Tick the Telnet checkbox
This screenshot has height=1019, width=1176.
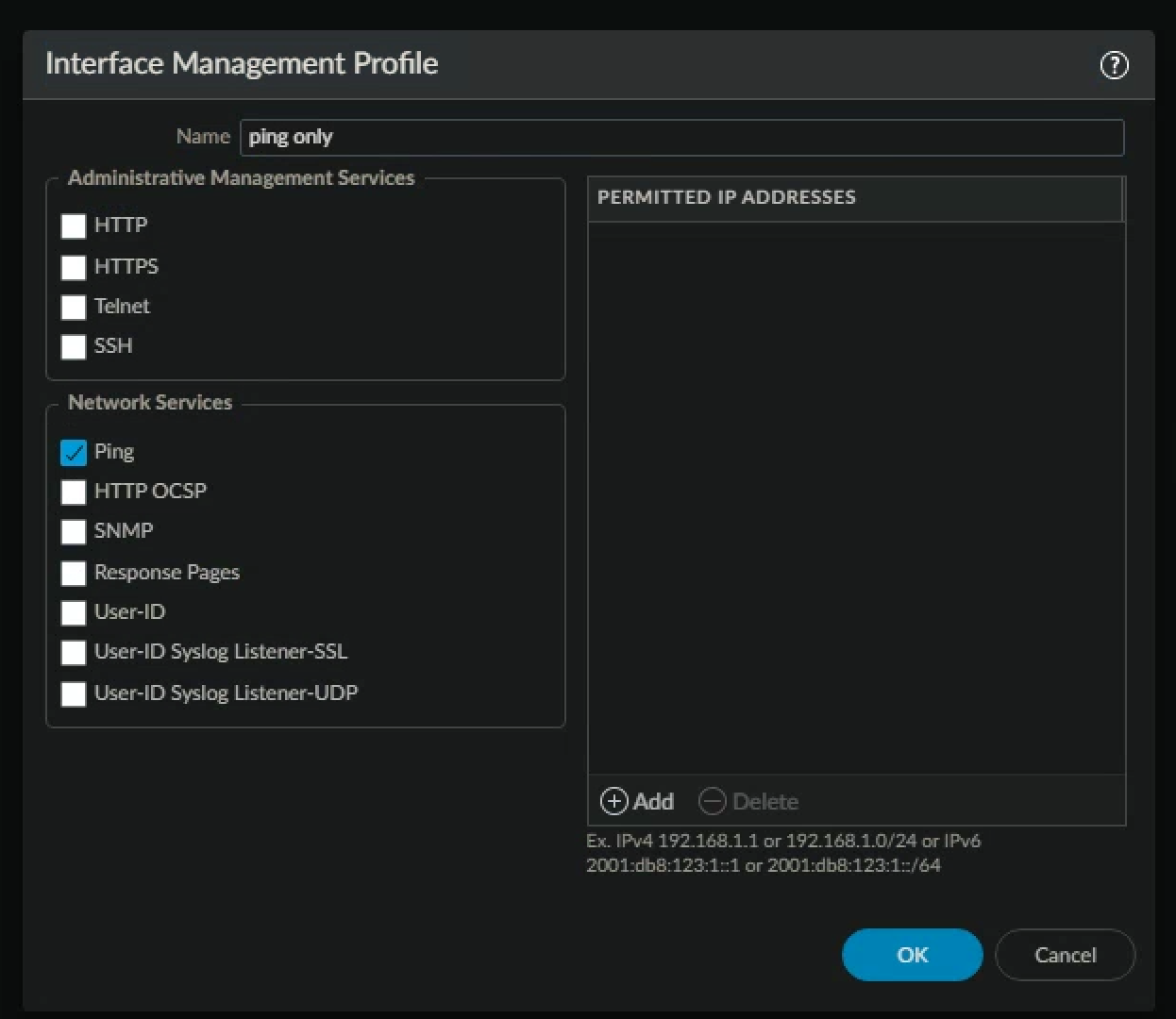[x=74, y=308]
